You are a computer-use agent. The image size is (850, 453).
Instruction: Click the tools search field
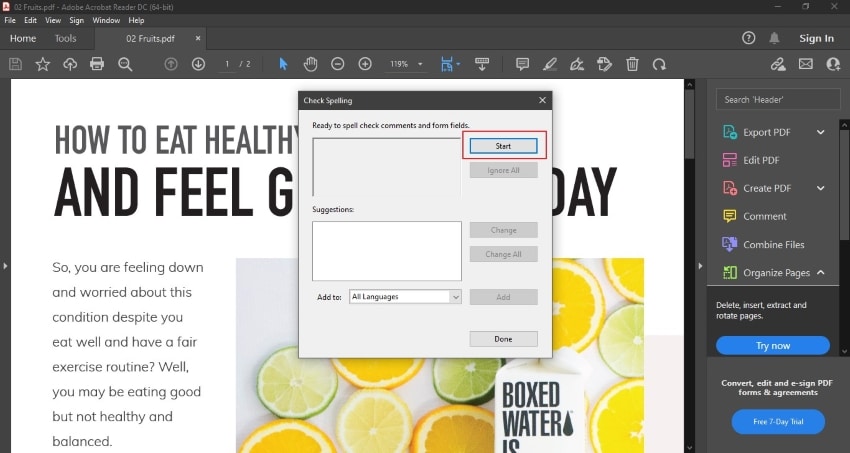click(x=778, y=100)
